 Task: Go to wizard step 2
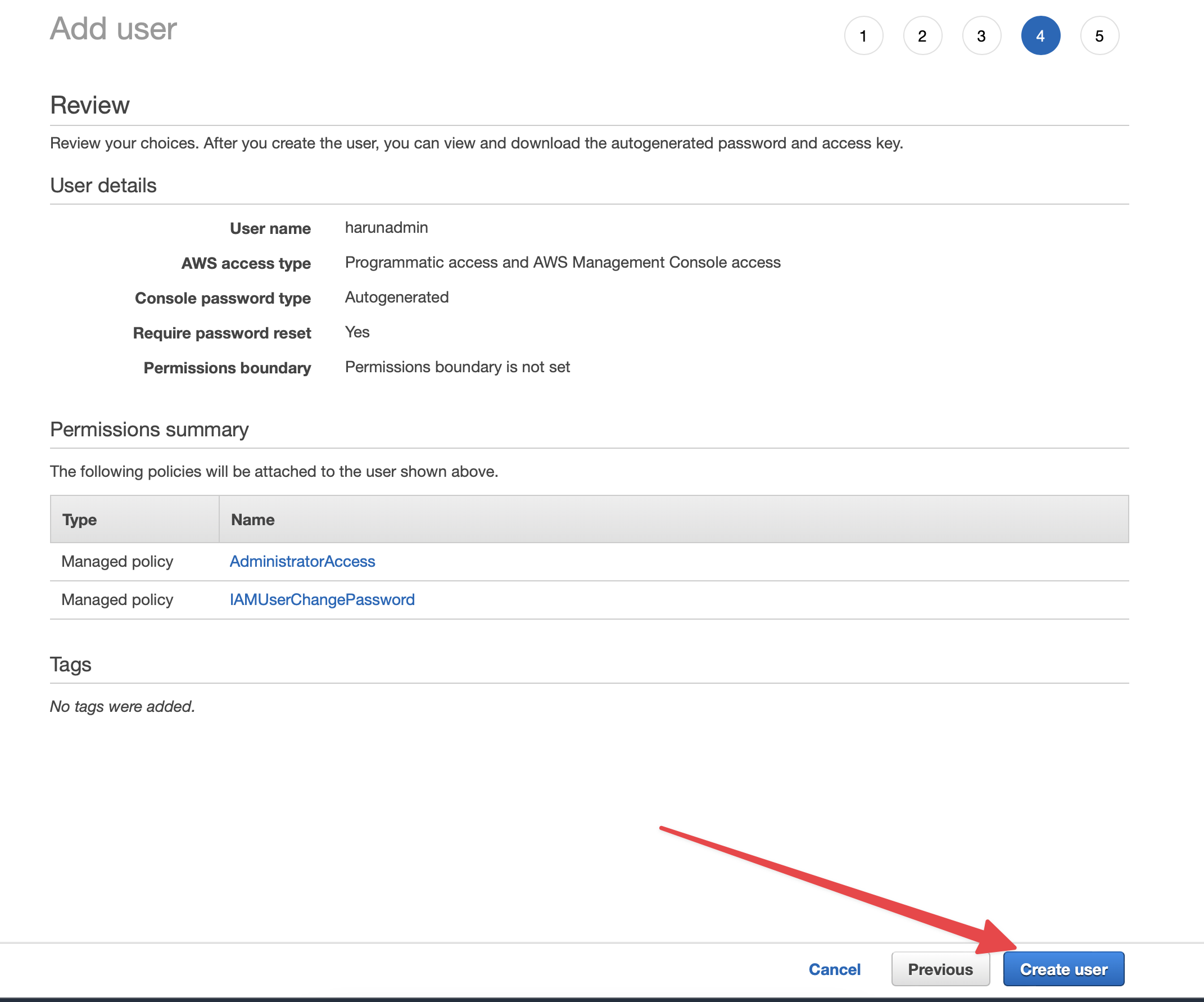[x=922, y=36]
